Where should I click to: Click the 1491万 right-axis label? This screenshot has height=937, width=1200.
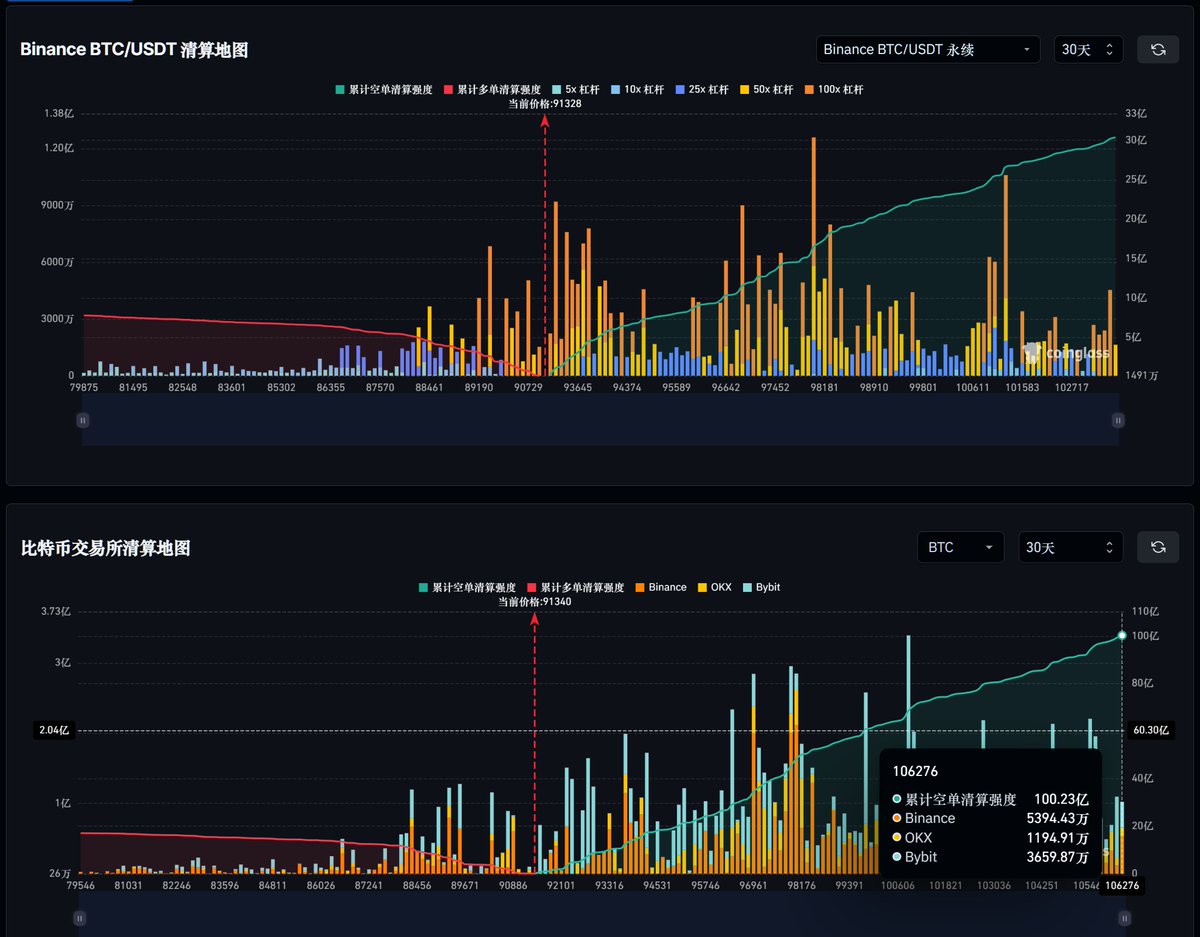tap(1142, 376)
